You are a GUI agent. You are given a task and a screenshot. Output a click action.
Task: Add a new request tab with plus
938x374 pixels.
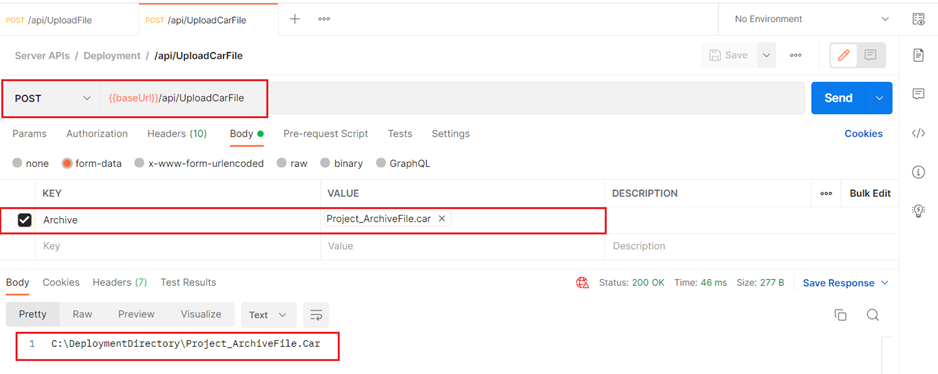coord(294,19)
